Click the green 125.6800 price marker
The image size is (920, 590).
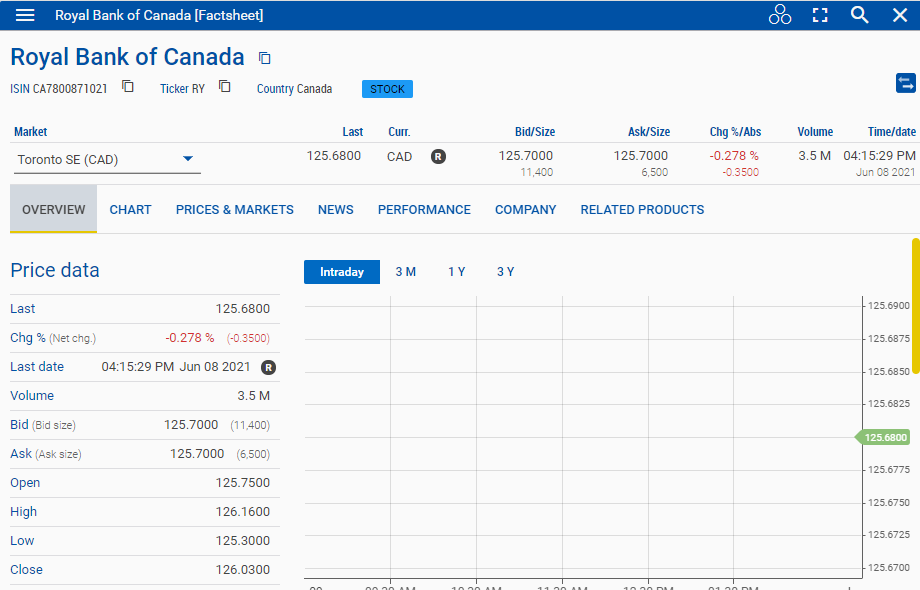pyautogui.click(x=883, y=438)
